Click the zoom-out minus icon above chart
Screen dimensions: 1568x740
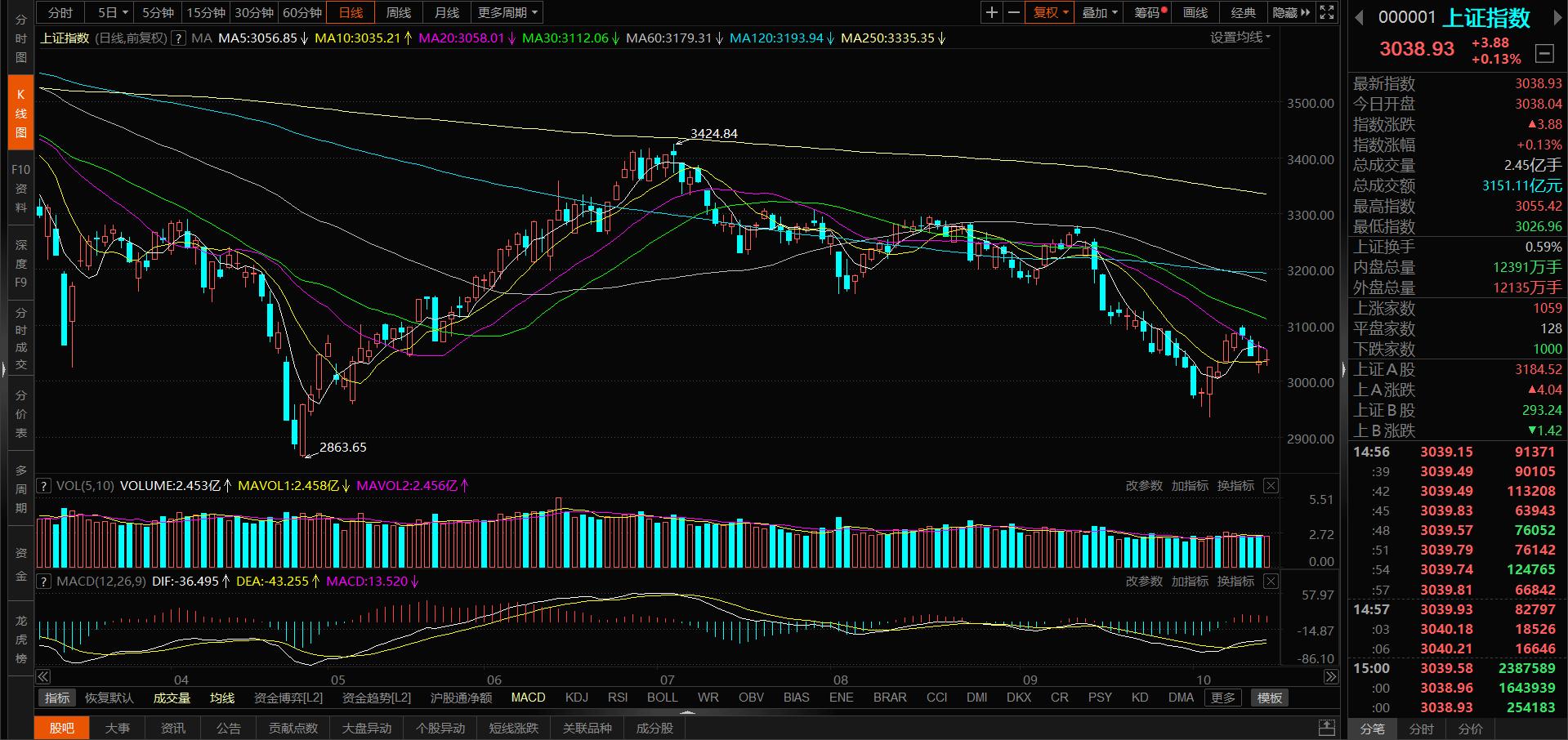pyautogui.click(x=1013, y=12)
